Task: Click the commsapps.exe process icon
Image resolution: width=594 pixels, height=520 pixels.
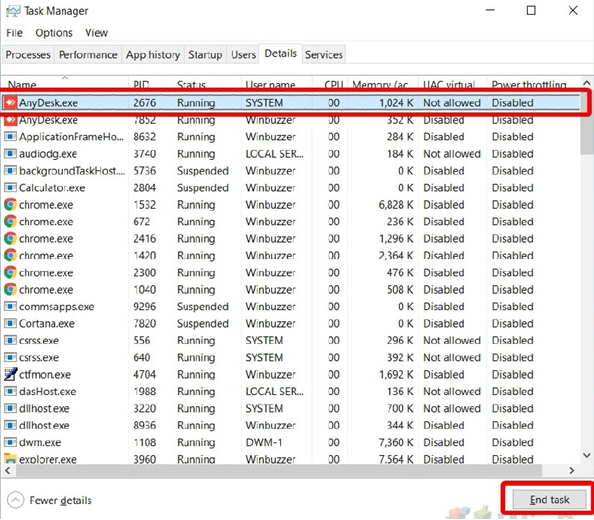Action: pyautogui.click(x=11, y=306)
